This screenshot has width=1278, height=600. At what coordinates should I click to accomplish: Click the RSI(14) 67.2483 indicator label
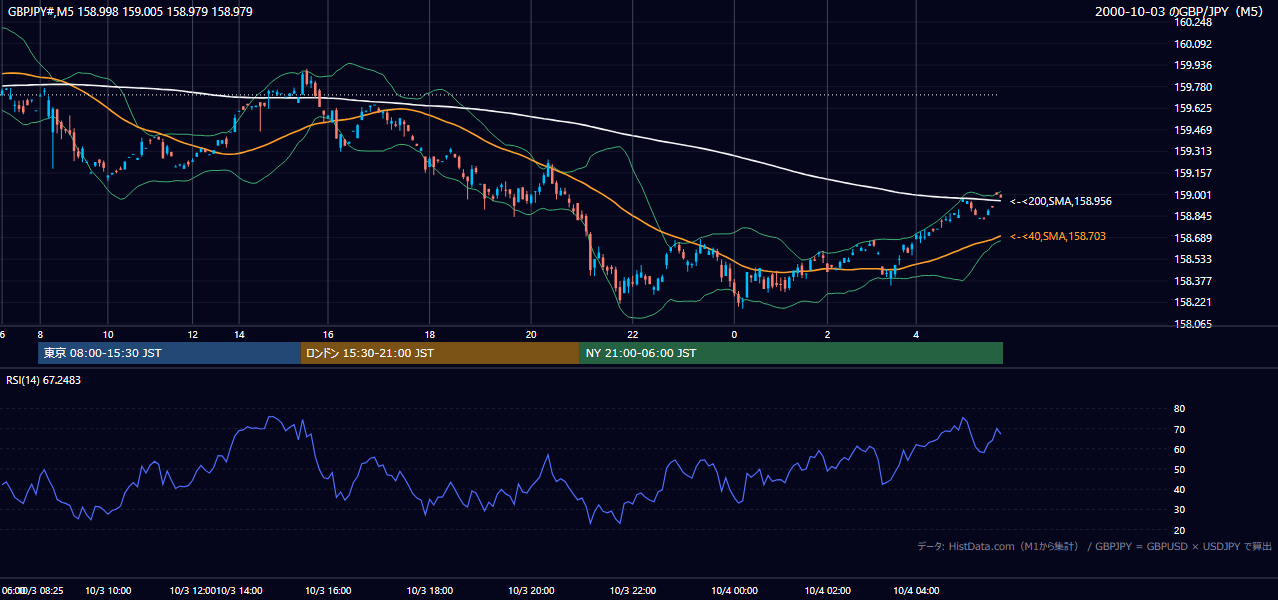[44, 380]
